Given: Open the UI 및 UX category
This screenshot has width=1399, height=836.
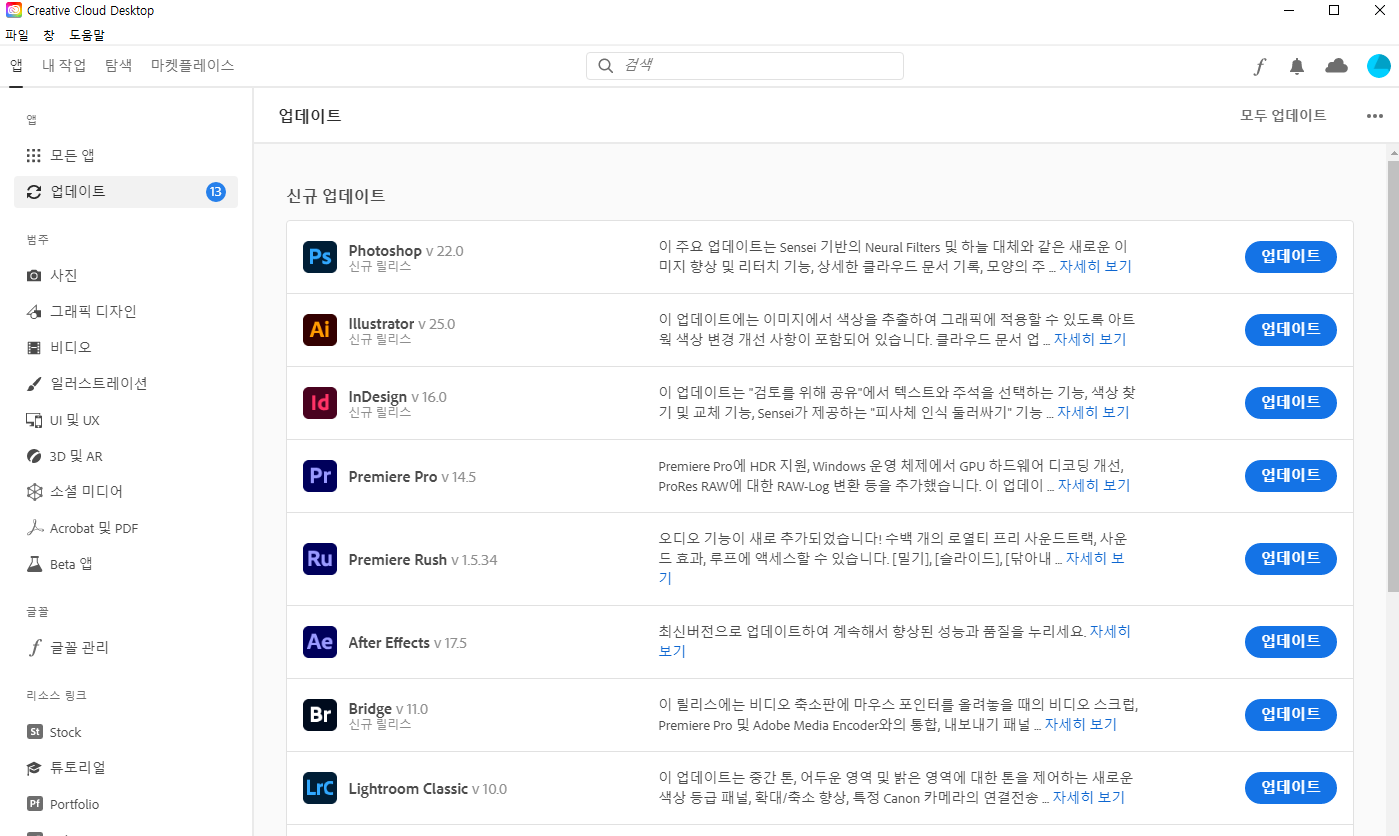Looking at the screenshot, I should pos(126,420).
